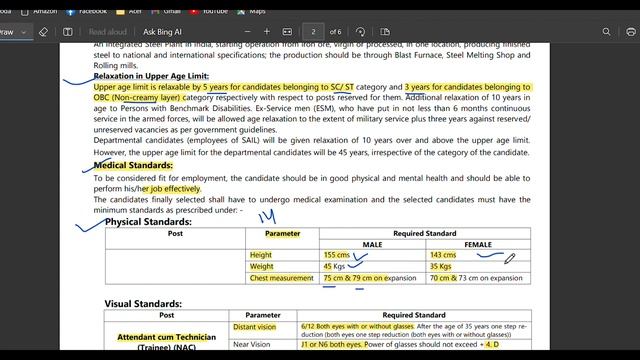This screenshot has width=640, height=360.
Task: Start Read aloud
Action: coord(107,32)
